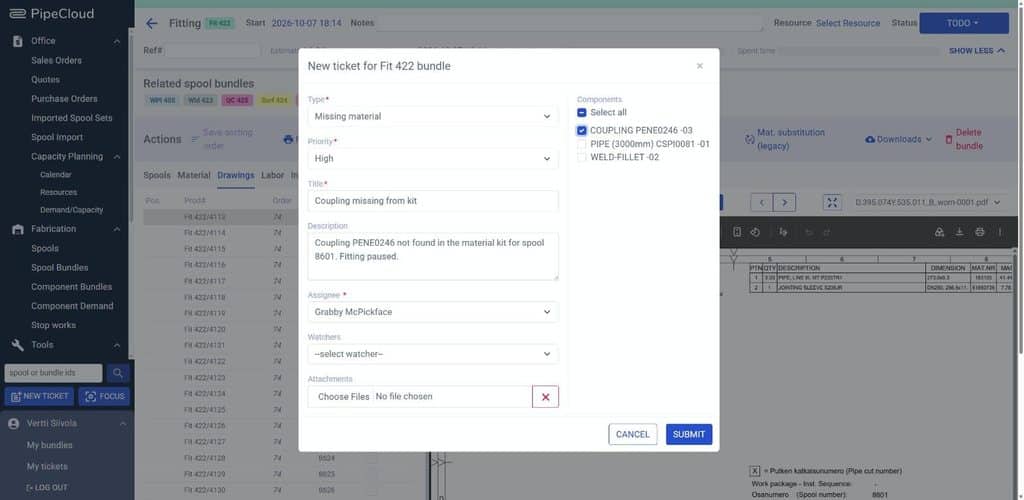
Task: Click the Title input field
Action: (433, 201)
